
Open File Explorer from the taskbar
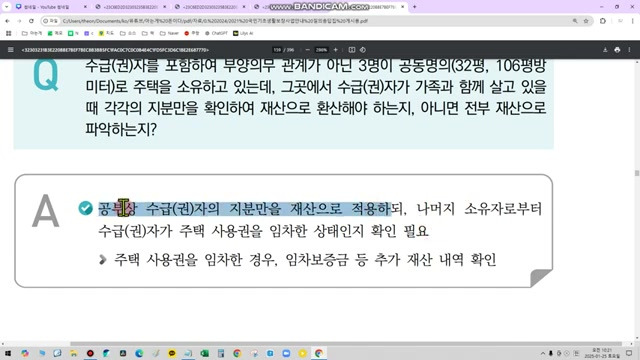click(x=74, y=353)
